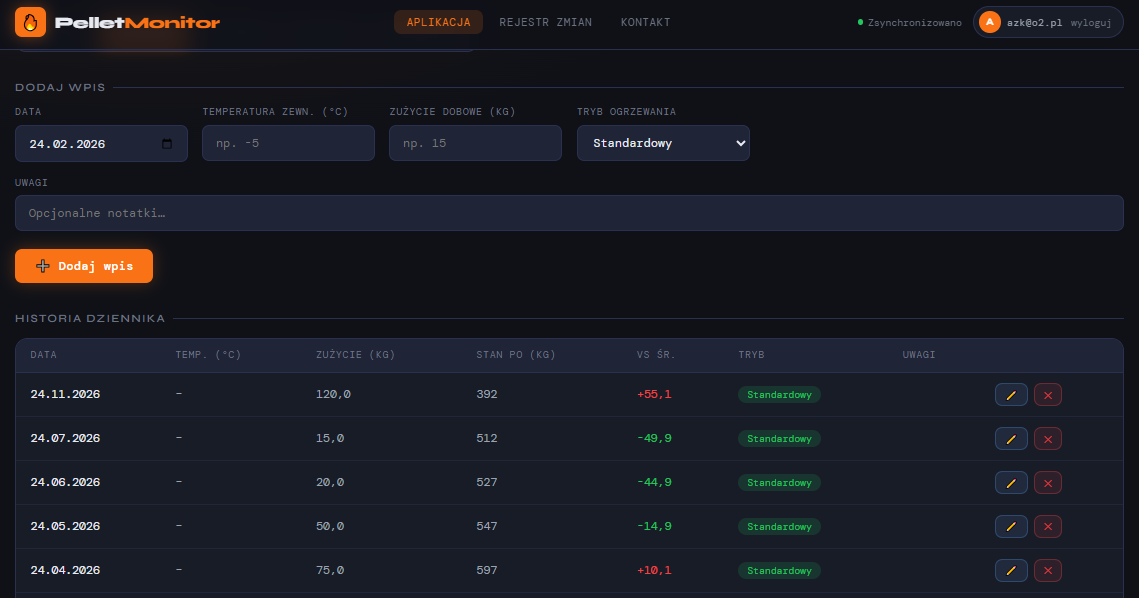
Task: Delete the 24.11.2026 entry
Action: tap(1048, 395)
